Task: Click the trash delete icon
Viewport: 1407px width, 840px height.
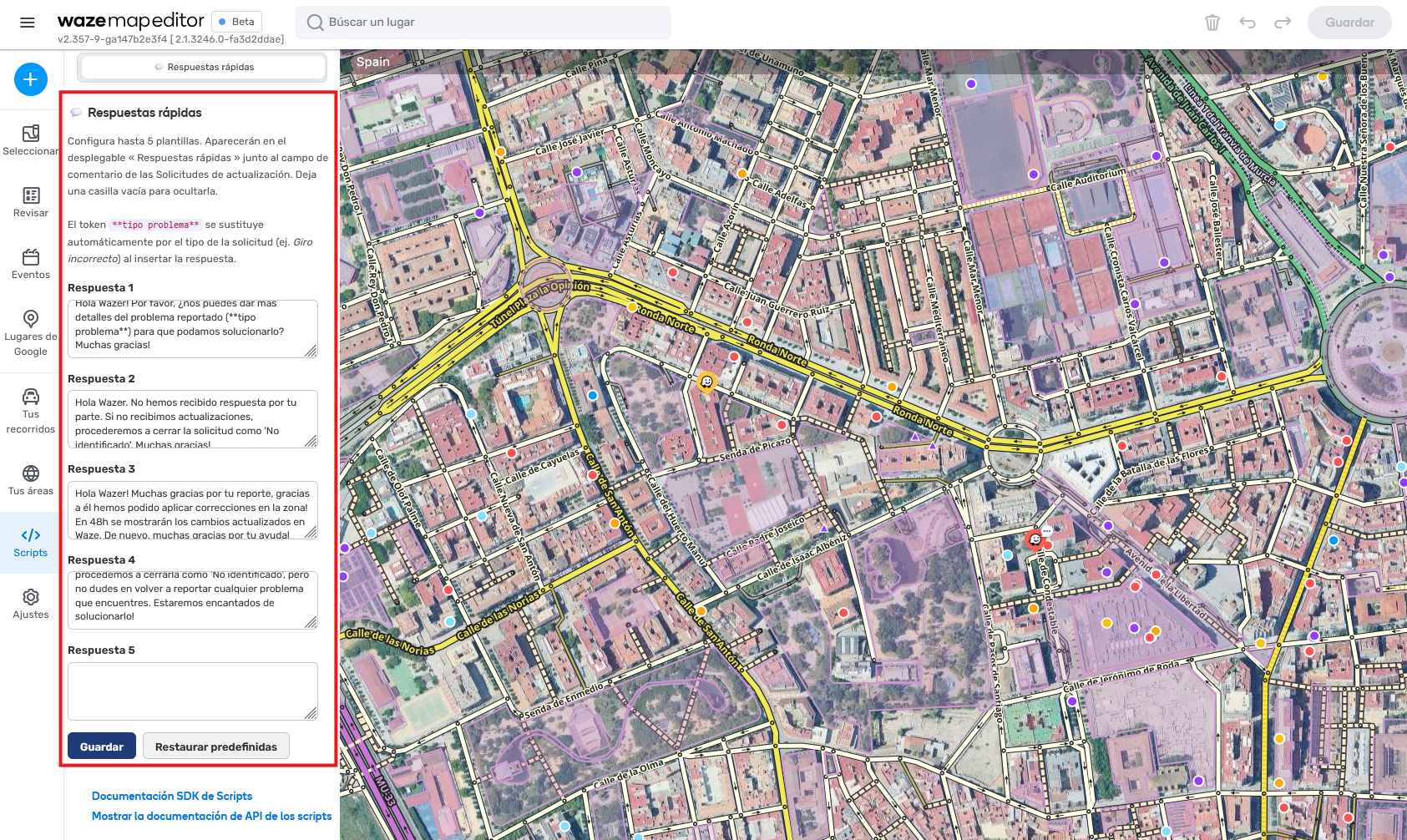Action: click(1212, 23)
